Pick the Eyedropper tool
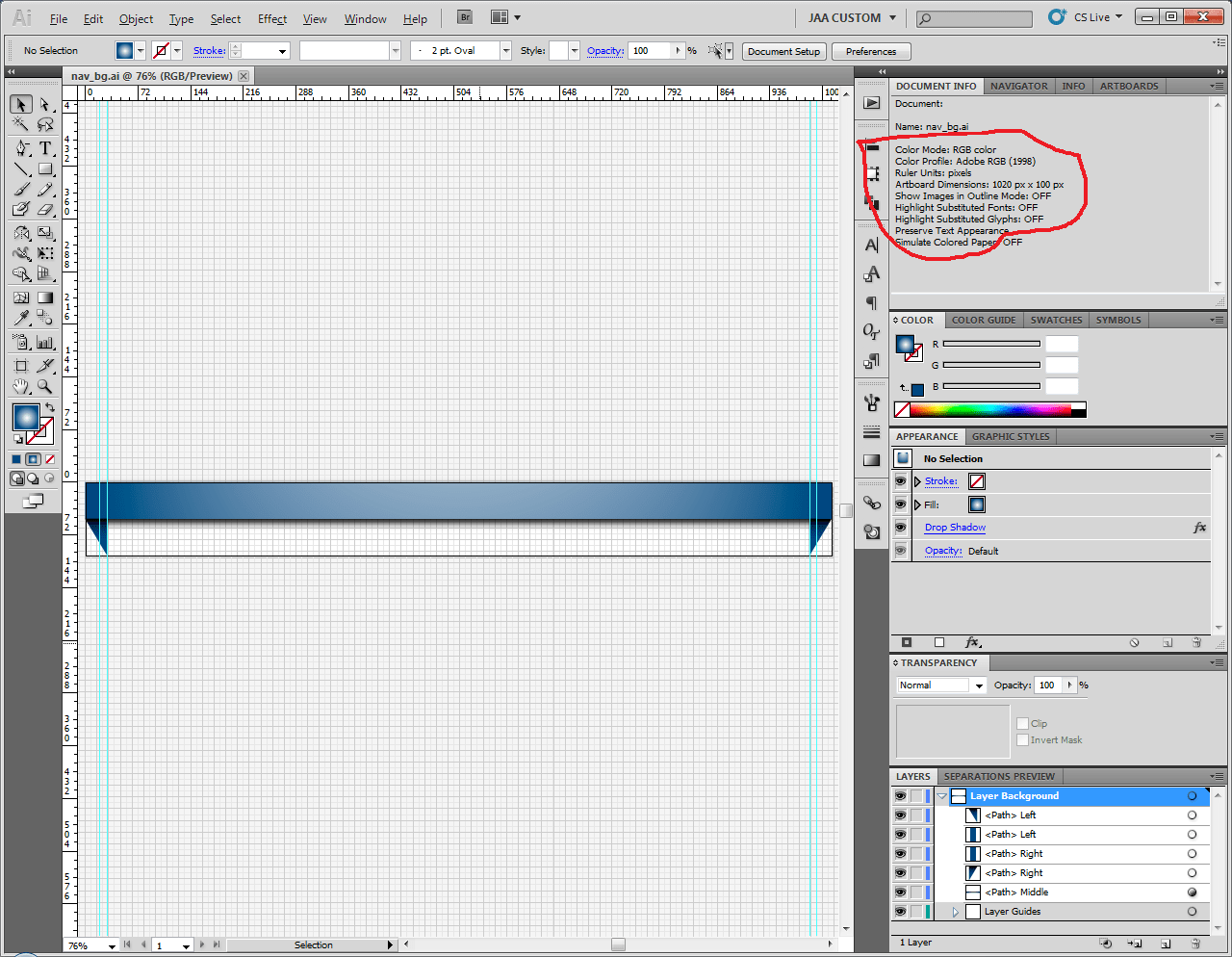 pyautogui.click(x=21, y=318)
